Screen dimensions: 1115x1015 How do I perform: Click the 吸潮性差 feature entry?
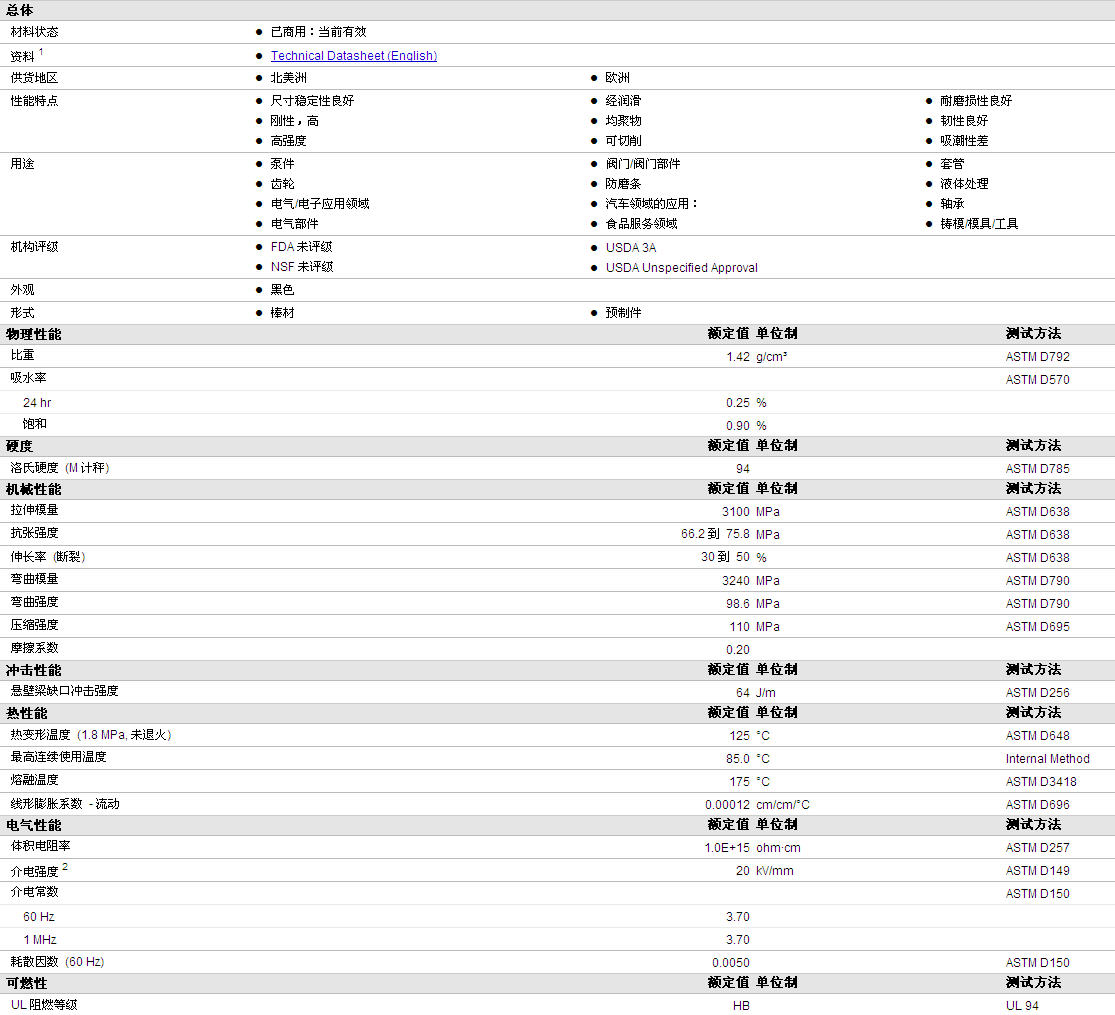(x=964, y=141)
